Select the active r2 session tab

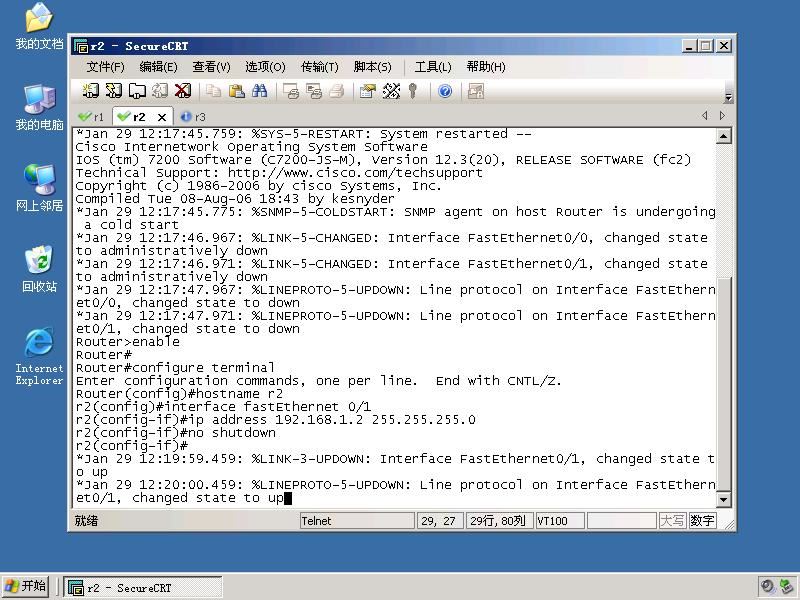coord(138,117)
